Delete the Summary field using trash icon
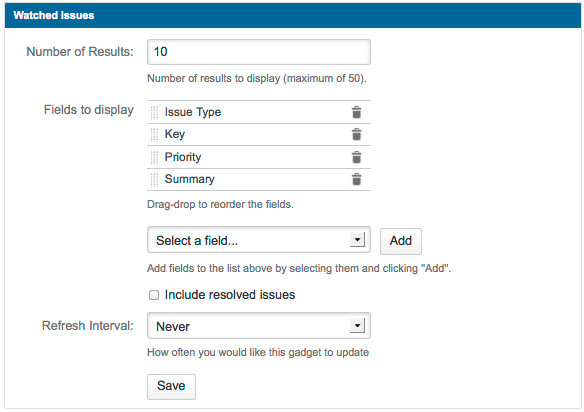 (356, 179)
